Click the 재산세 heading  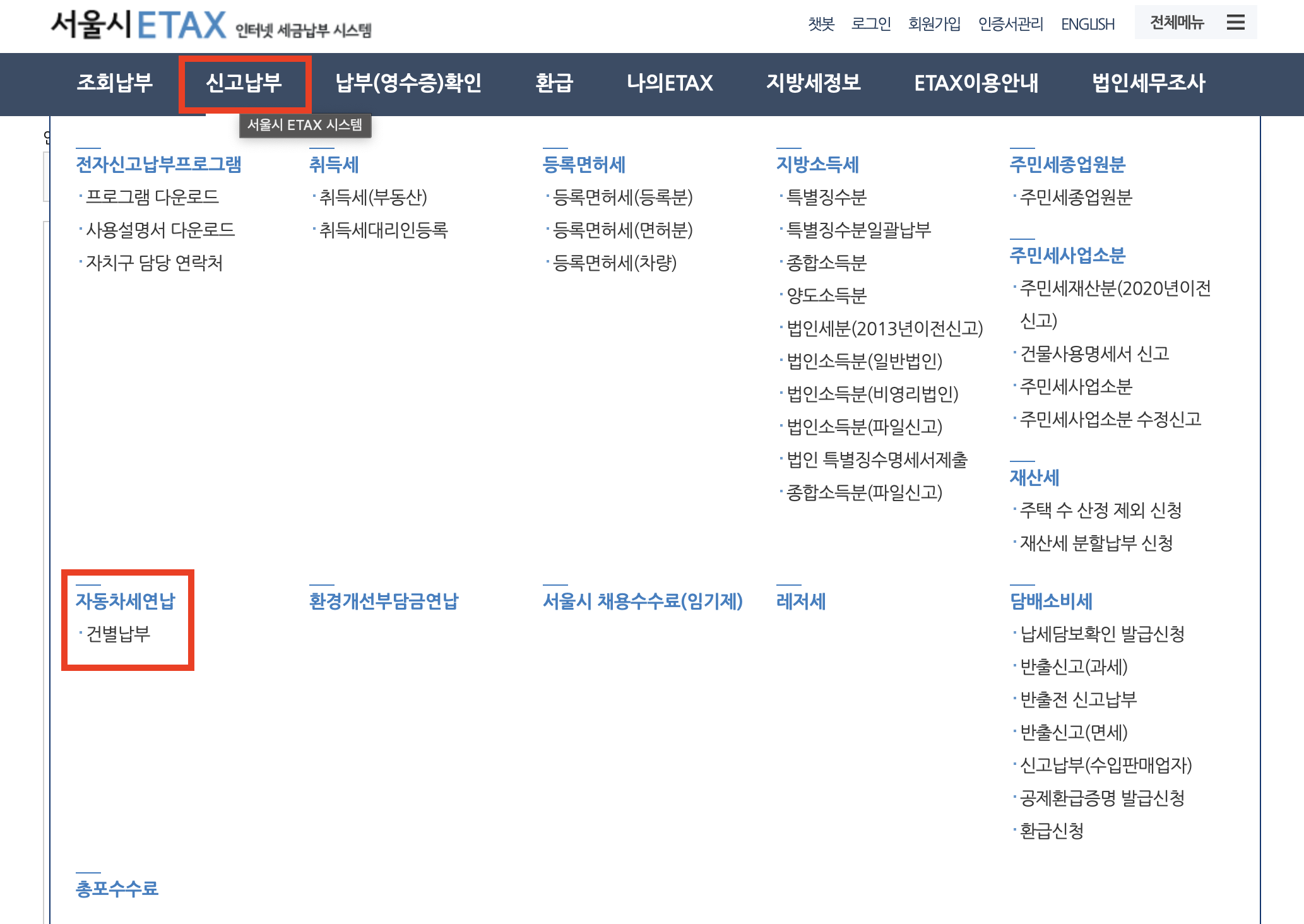[x=1034, y=478]
